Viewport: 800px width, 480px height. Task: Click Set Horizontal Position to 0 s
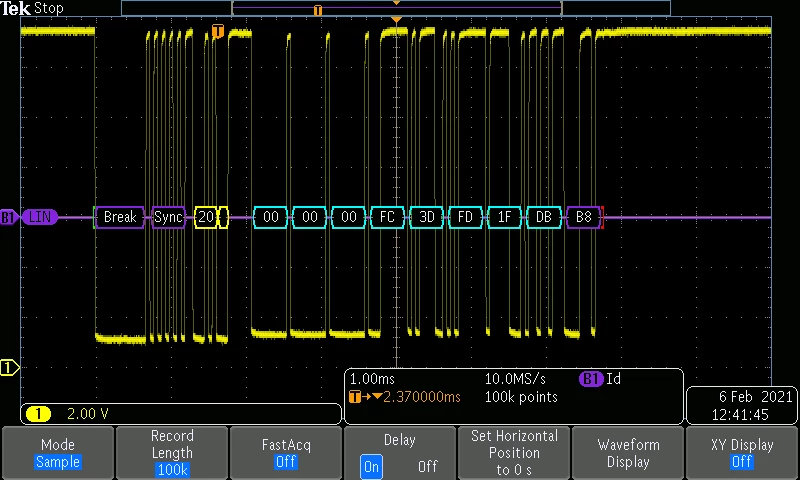514,453
